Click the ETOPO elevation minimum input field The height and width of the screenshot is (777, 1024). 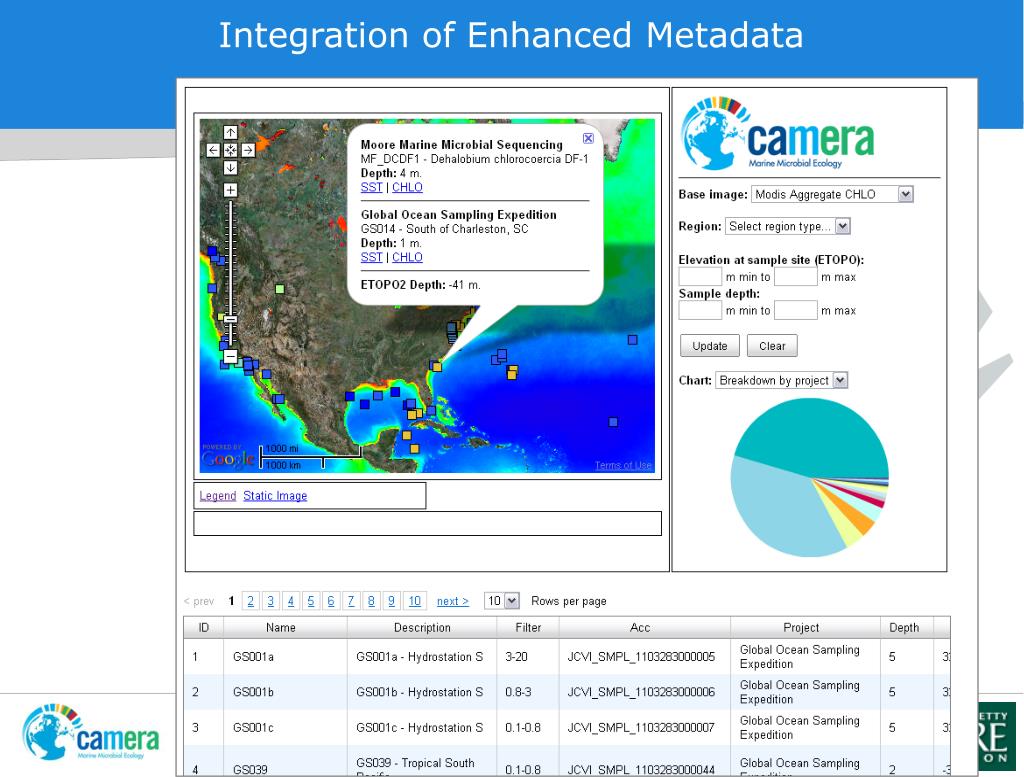(x=700, y=277)
